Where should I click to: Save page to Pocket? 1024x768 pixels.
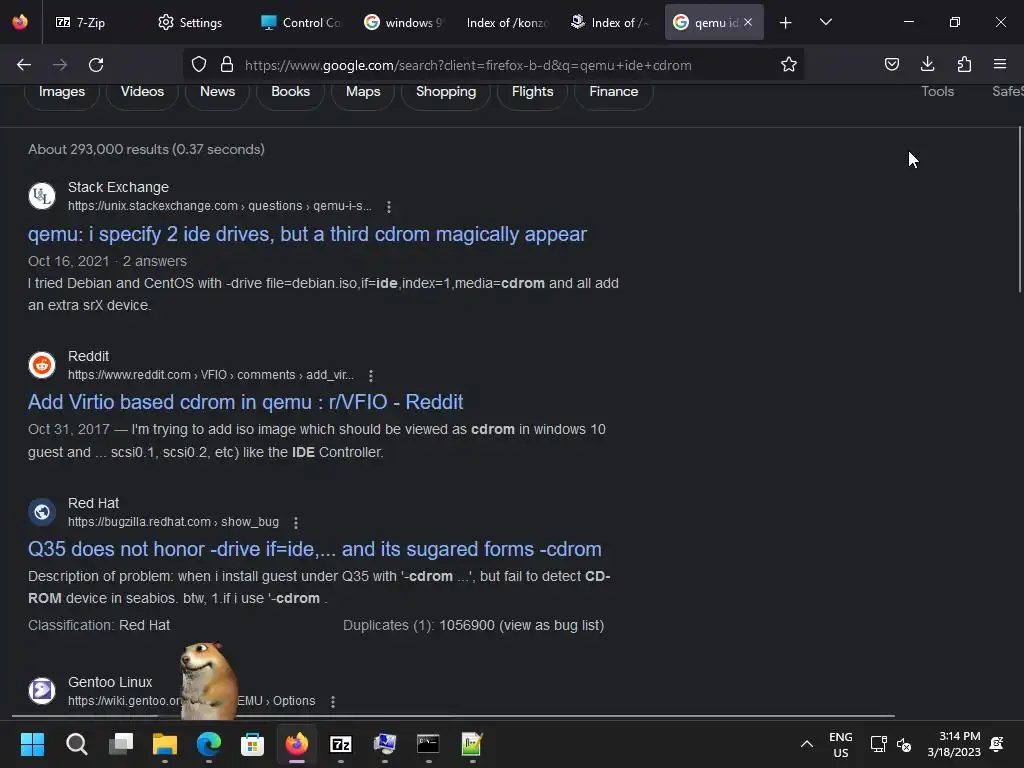click(891, 65)
